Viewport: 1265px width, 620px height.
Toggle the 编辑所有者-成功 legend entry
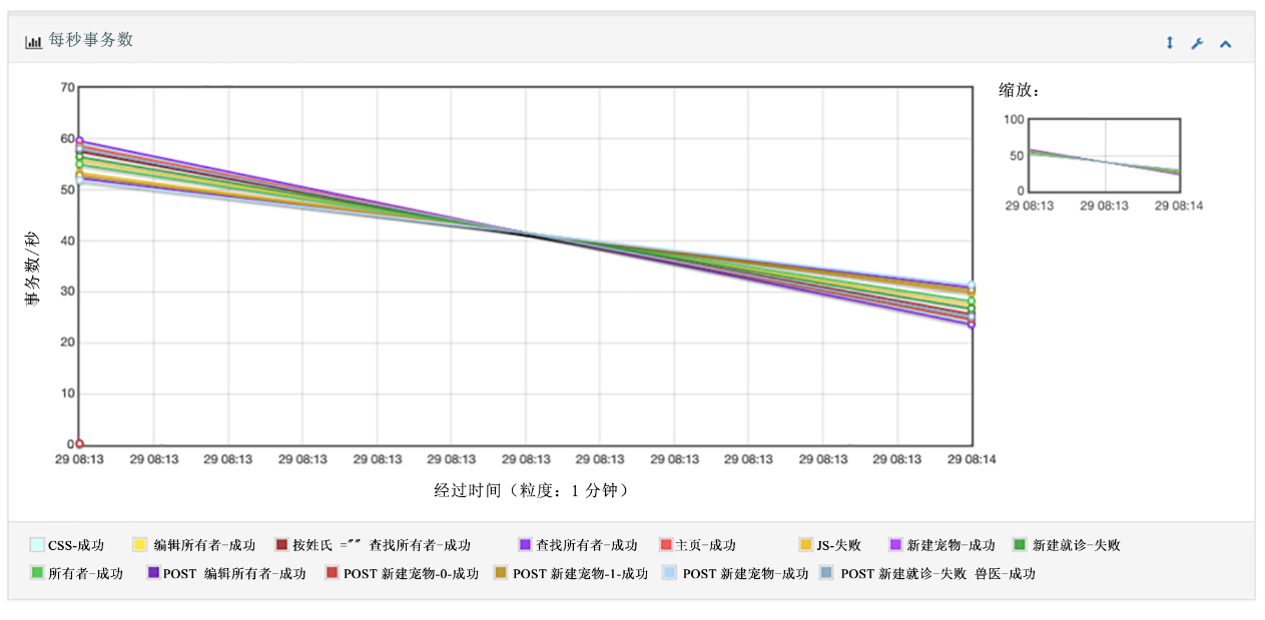pos(204,545)
